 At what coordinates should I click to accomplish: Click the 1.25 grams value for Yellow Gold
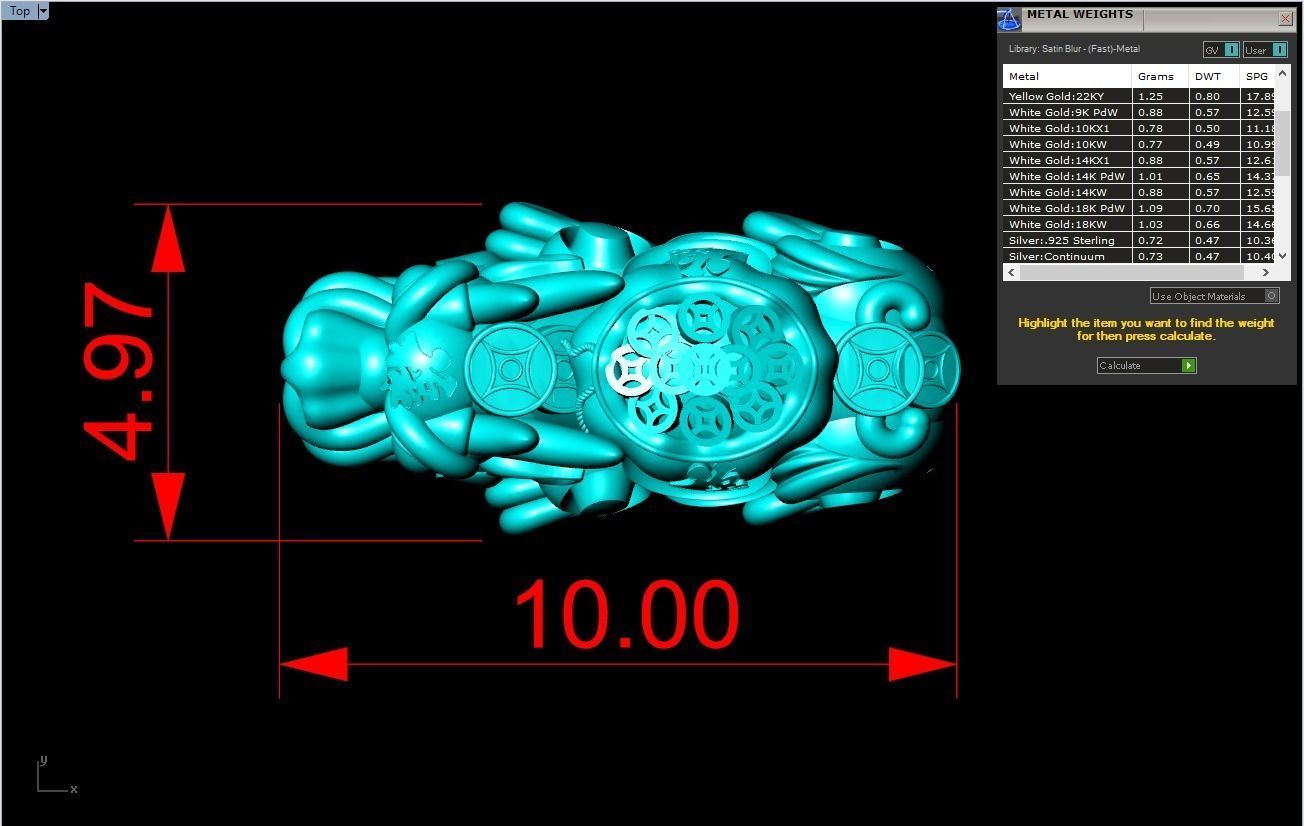click(1150, 96)
